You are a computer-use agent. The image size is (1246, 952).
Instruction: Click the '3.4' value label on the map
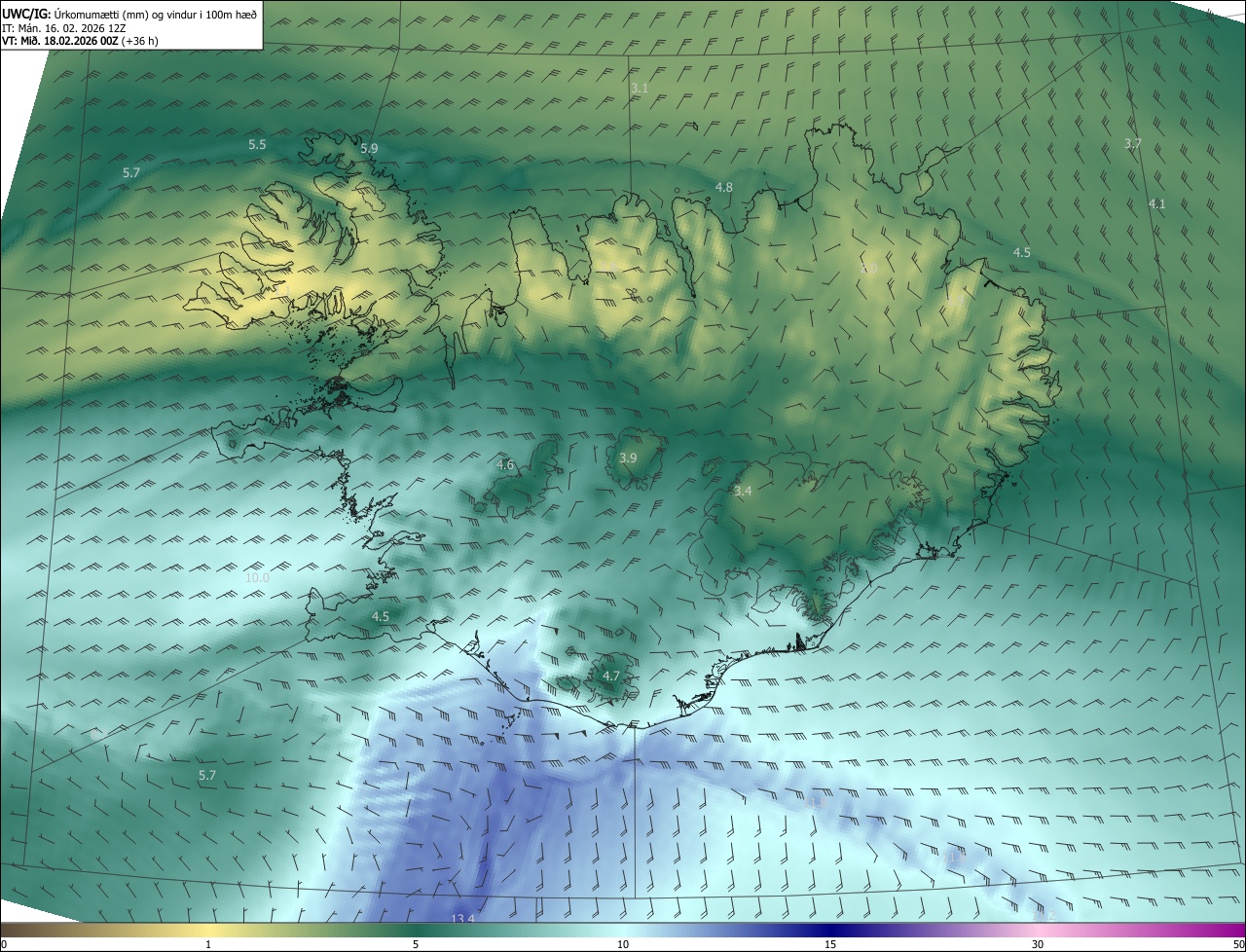point(743,492)
